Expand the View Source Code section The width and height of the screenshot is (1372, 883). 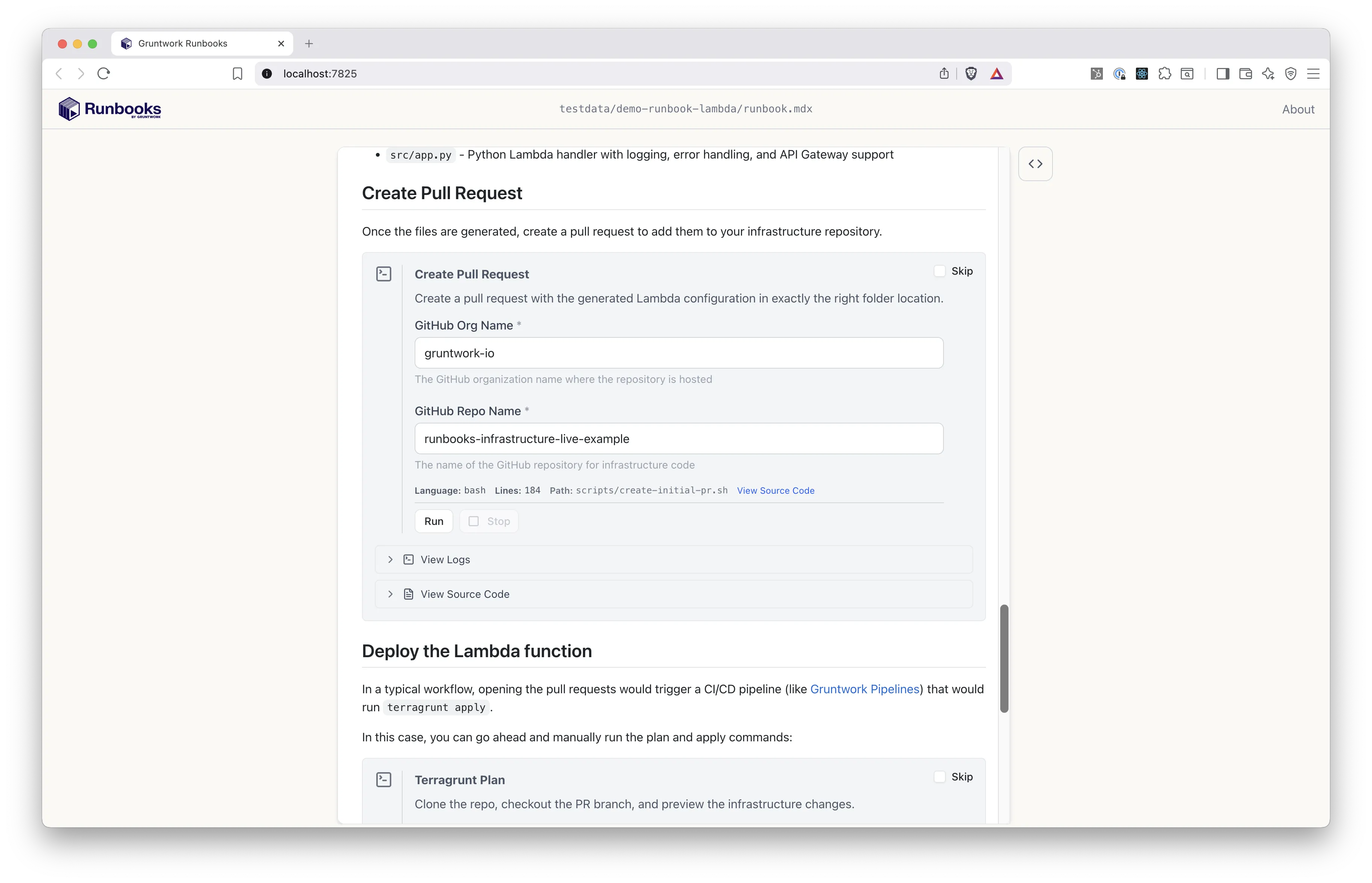(x=465, y=594)
